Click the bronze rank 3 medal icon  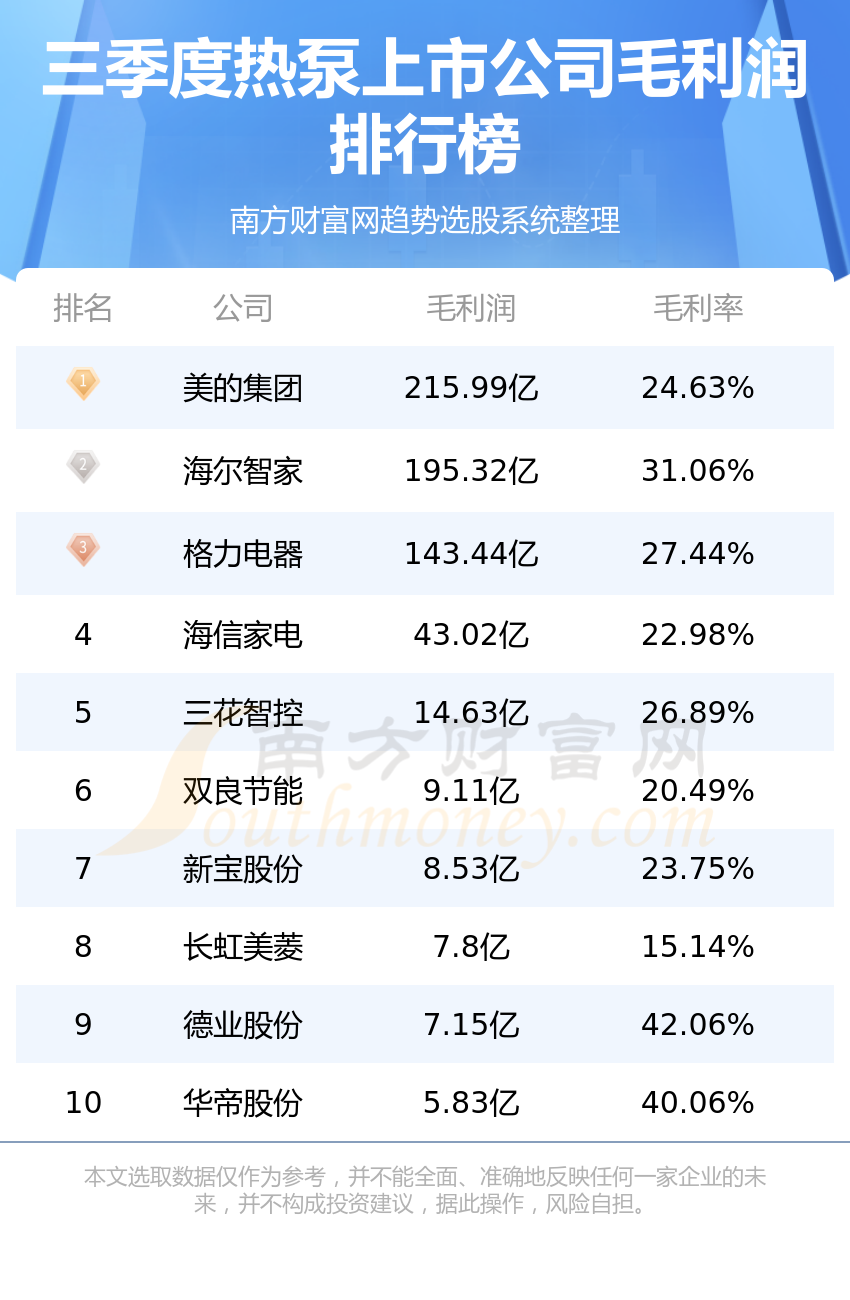(x=83, y=550)
